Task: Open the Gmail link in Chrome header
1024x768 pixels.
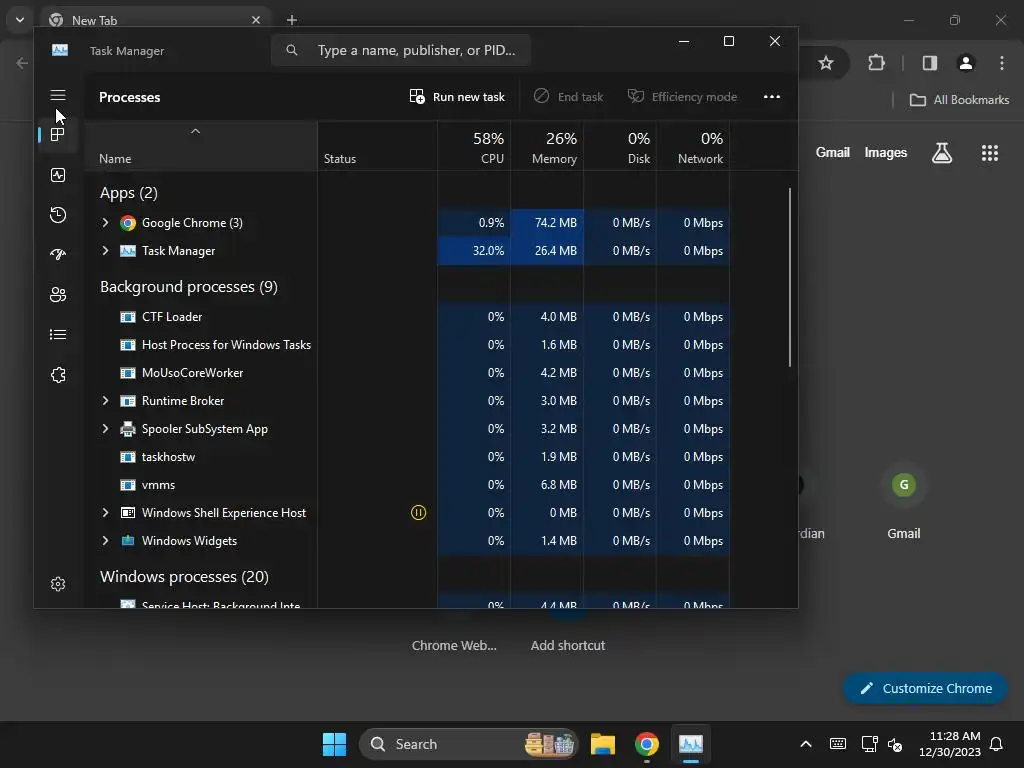Action: (833, 152)
